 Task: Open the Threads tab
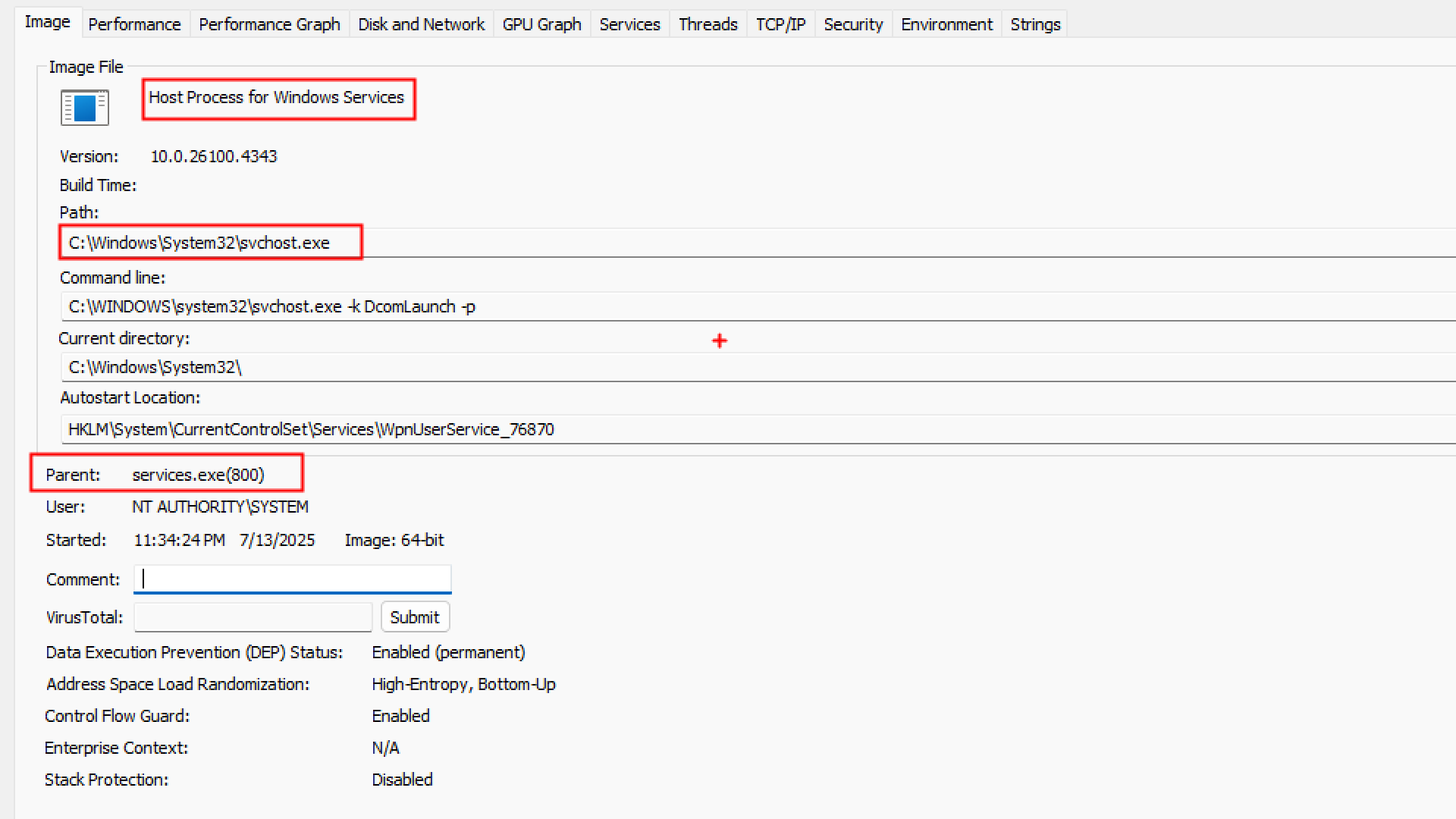pyautogui.click(x=708, y=24)
